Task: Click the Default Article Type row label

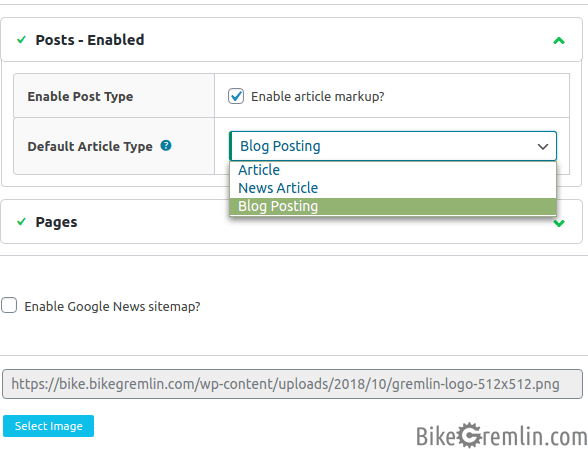Action: pyautogui.click(x=90, y=146)
